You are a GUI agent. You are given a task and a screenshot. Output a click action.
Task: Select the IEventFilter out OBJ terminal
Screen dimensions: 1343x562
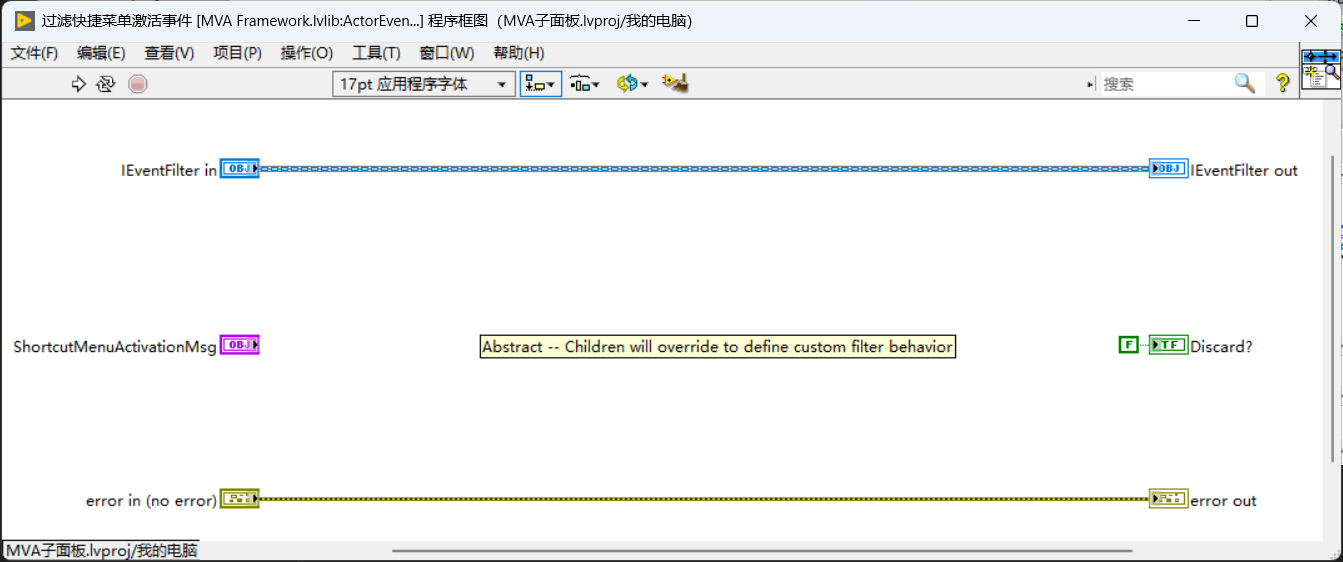coord(1168,169)
